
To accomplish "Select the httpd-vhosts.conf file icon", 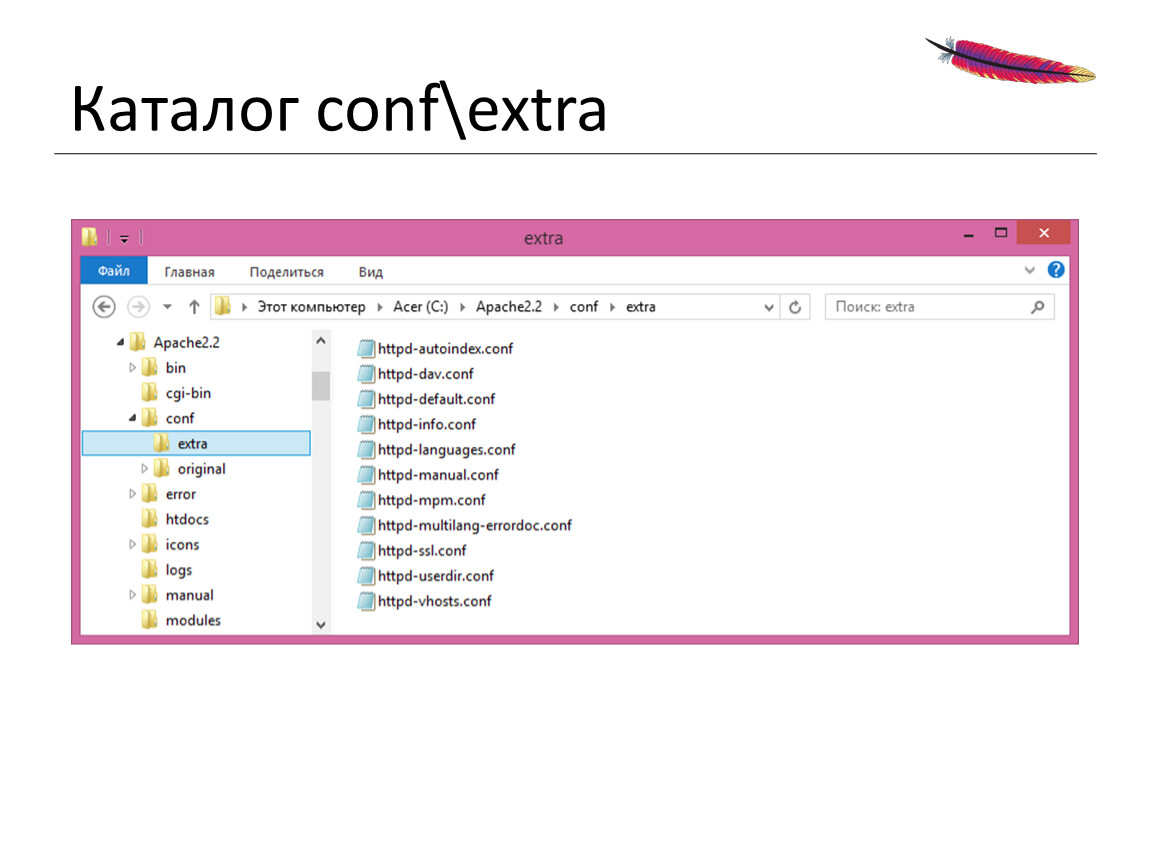I will click(367, 601).
